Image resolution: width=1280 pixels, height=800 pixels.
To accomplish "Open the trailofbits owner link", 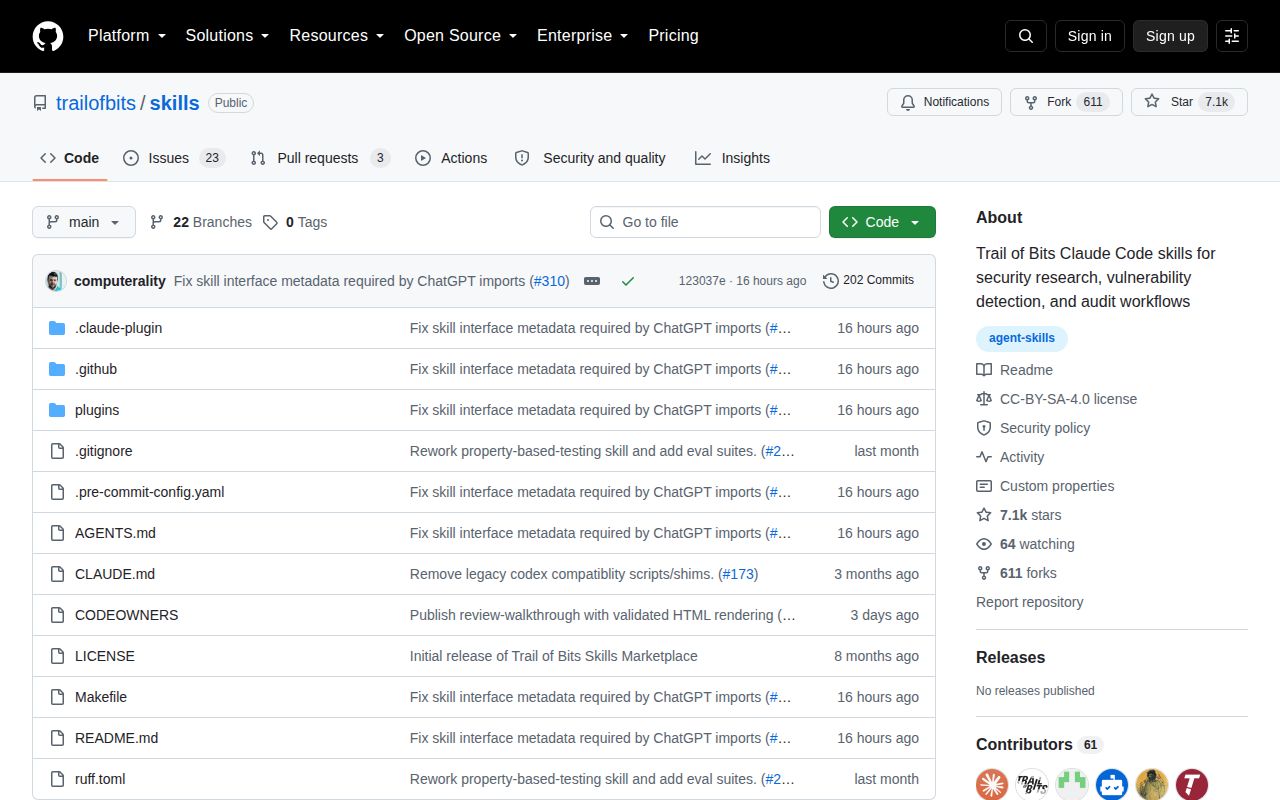I will point(96,103).
